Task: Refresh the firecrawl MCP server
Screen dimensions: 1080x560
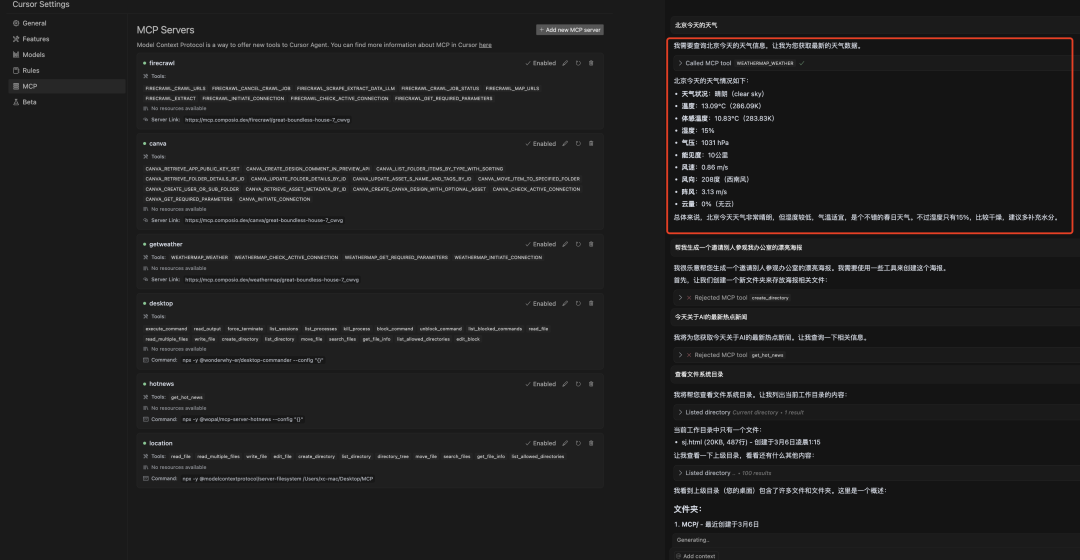Action: click(x=578, y=63)
